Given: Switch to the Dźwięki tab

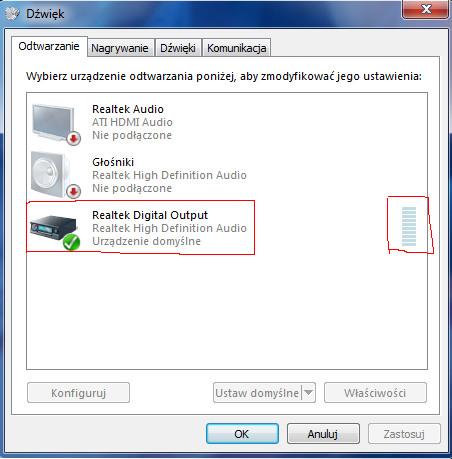Looking at the screenshot, I should (178, 48).
